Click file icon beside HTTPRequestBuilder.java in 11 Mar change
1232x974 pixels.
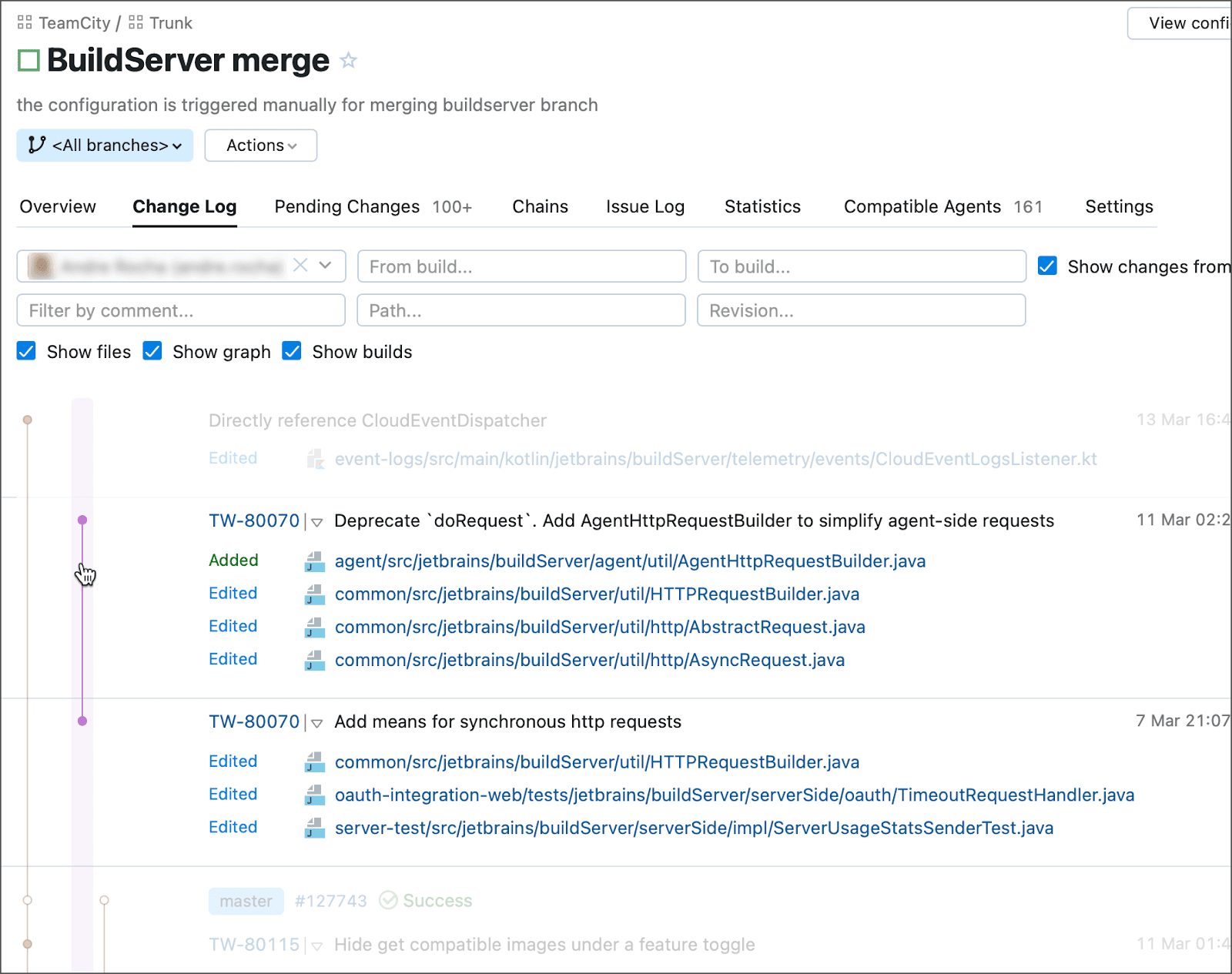315,594
